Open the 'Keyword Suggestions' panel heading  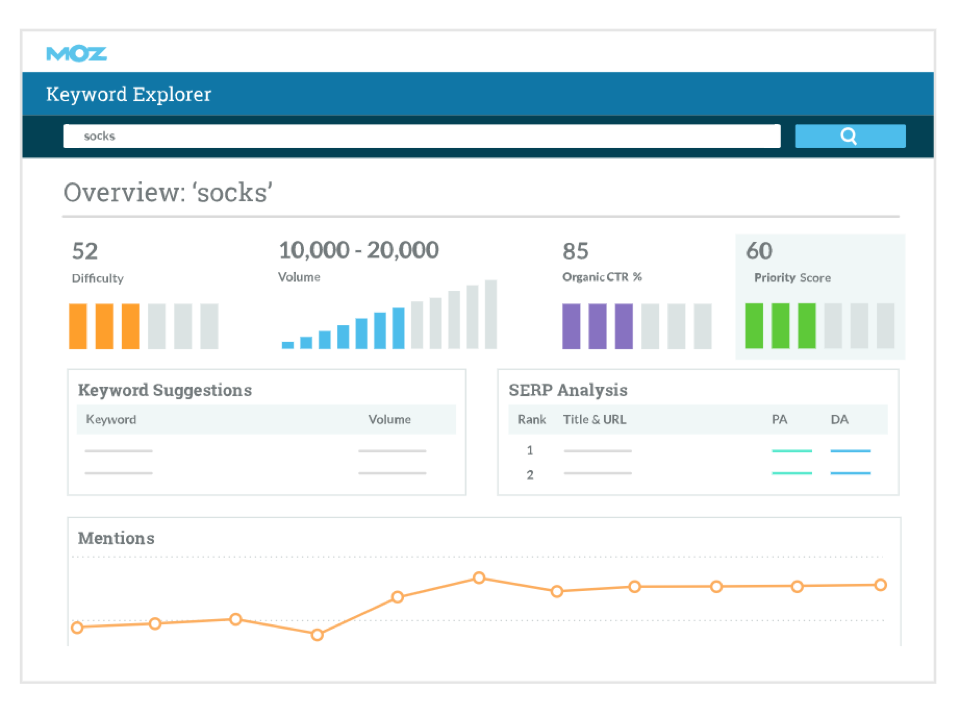click(x=165, y=390)
